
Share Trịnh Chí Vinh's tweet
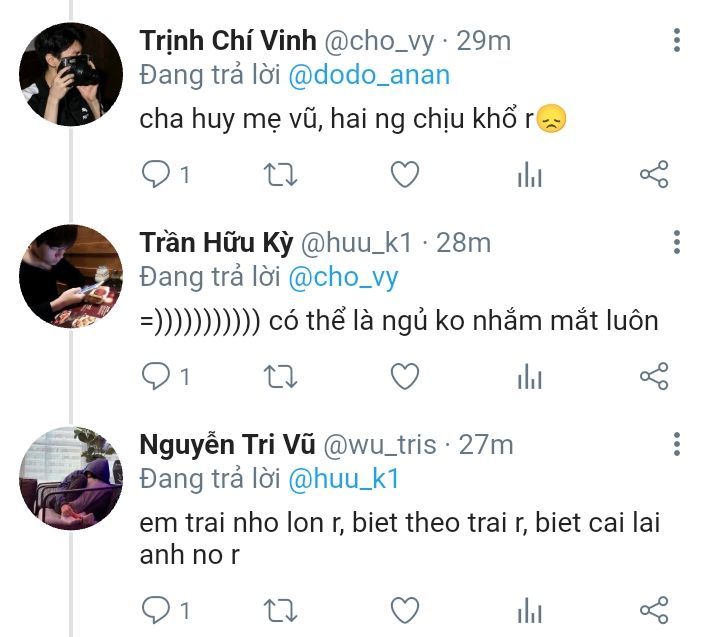point(653,175)
